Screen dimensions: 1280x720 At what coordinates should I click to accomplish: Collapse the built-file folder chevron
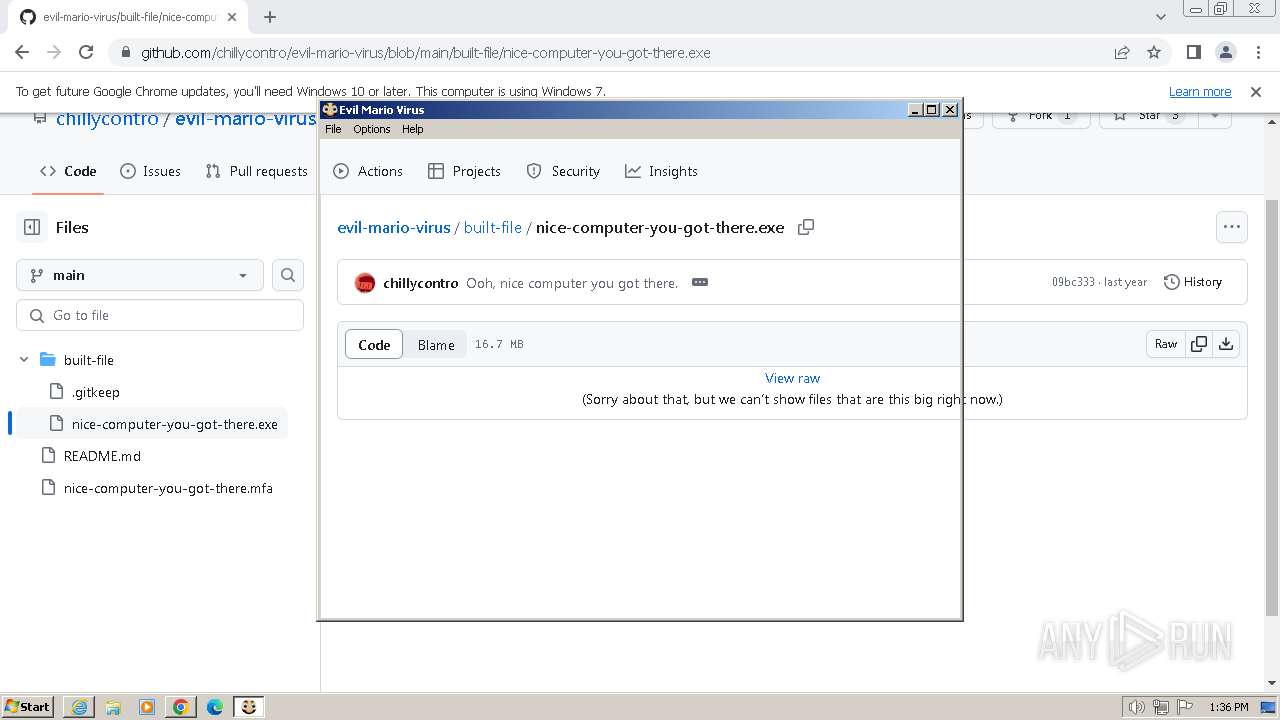[x=24, y=360]
